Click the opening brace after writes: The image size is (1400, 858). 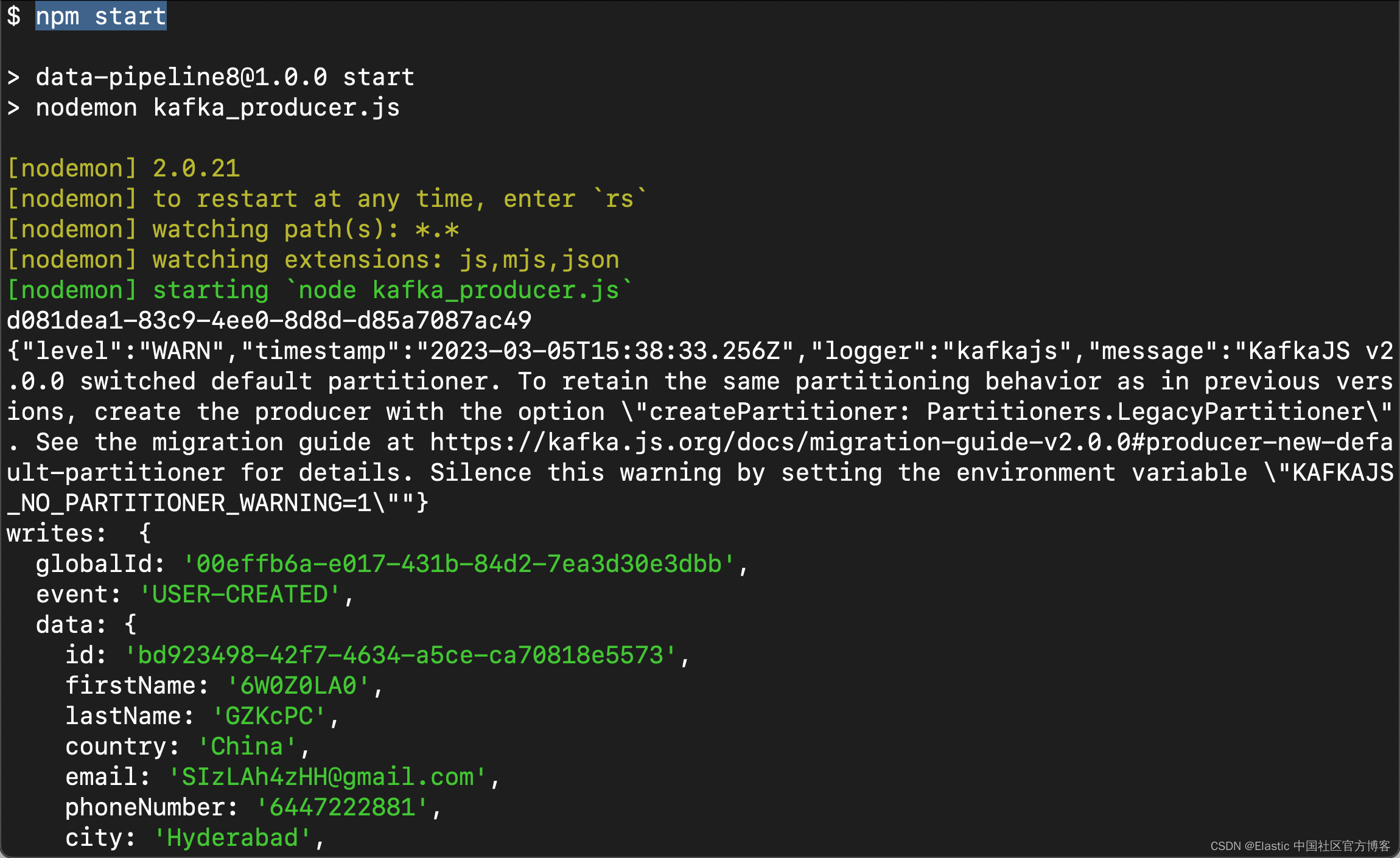(145, 534)
